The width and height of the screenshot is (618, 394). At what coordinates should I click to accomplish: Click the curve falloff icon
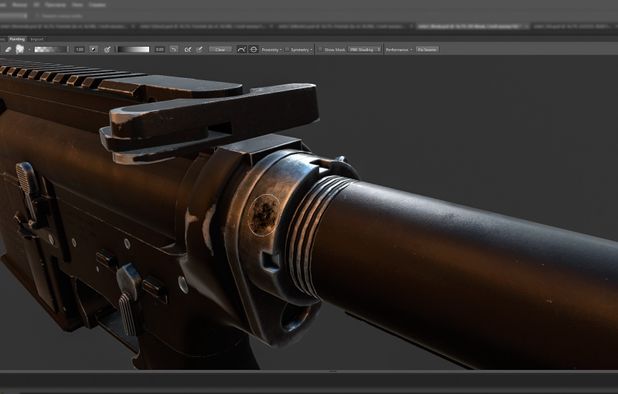[242, 50]
